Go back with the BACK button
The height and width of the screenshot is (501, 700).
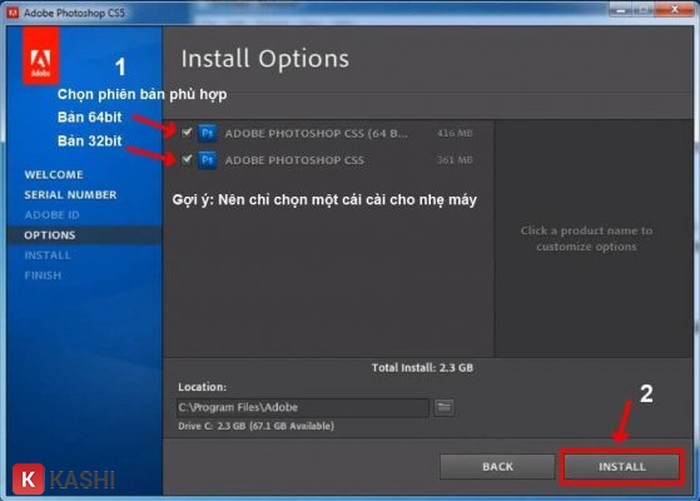pyautogui.click(x=498, y=467)
